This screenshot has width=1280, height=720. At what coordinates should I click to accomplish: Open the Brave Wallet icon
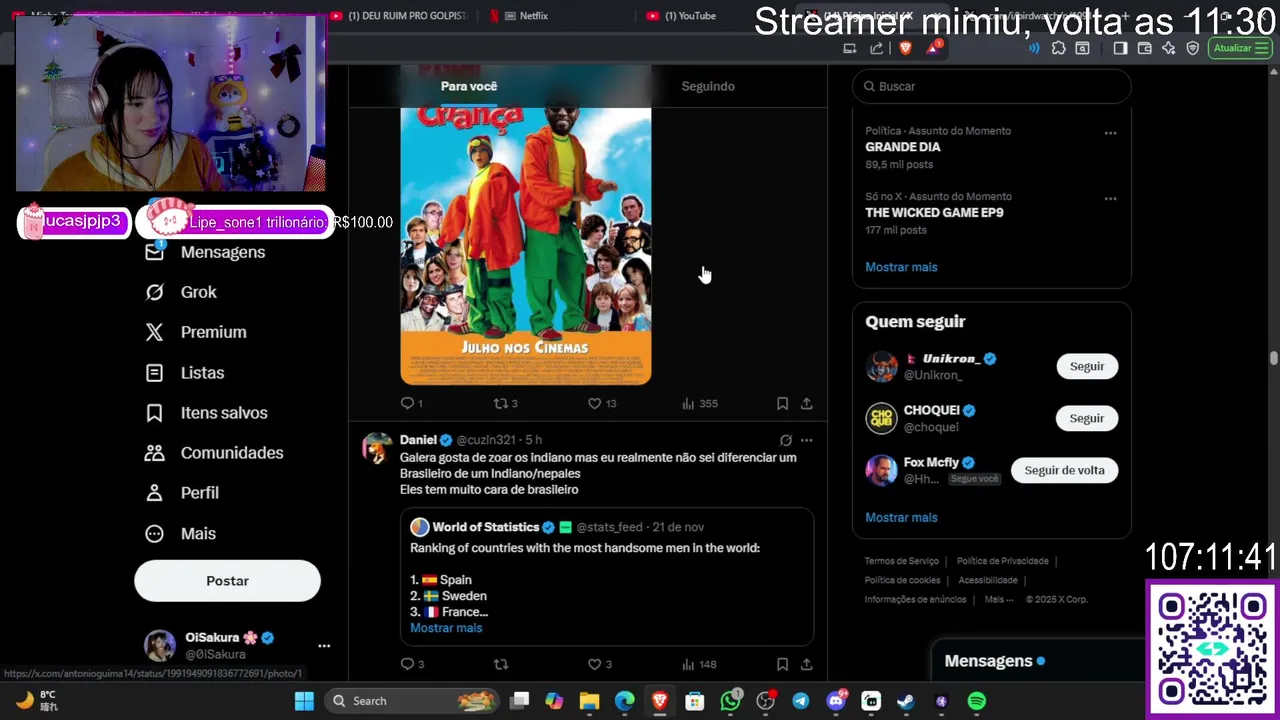[x=1145, y=48]
